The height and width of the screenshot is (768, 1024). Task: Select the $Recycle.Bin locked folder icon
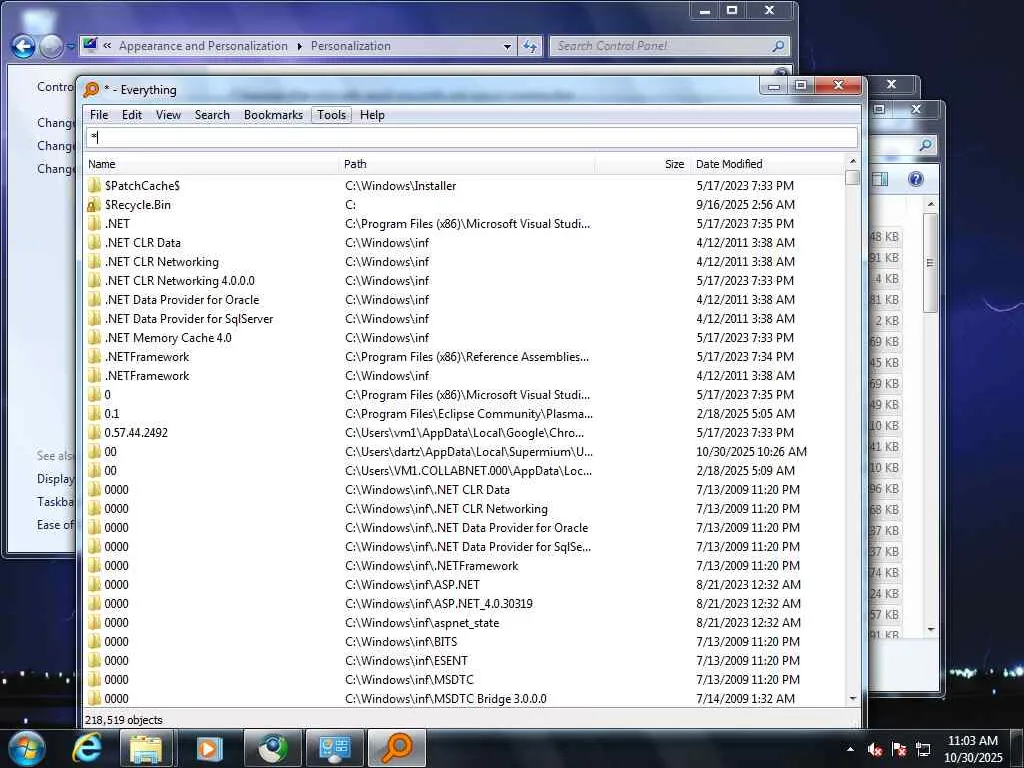click(94, 204)
